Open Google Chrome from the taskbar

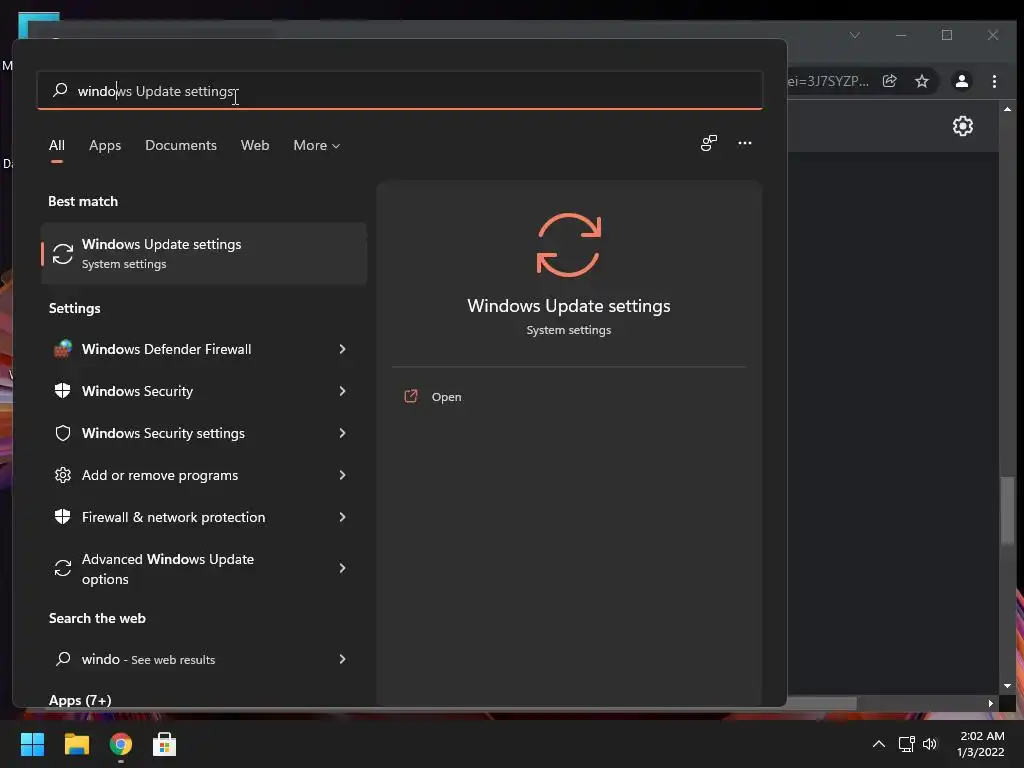coord(121,744)
